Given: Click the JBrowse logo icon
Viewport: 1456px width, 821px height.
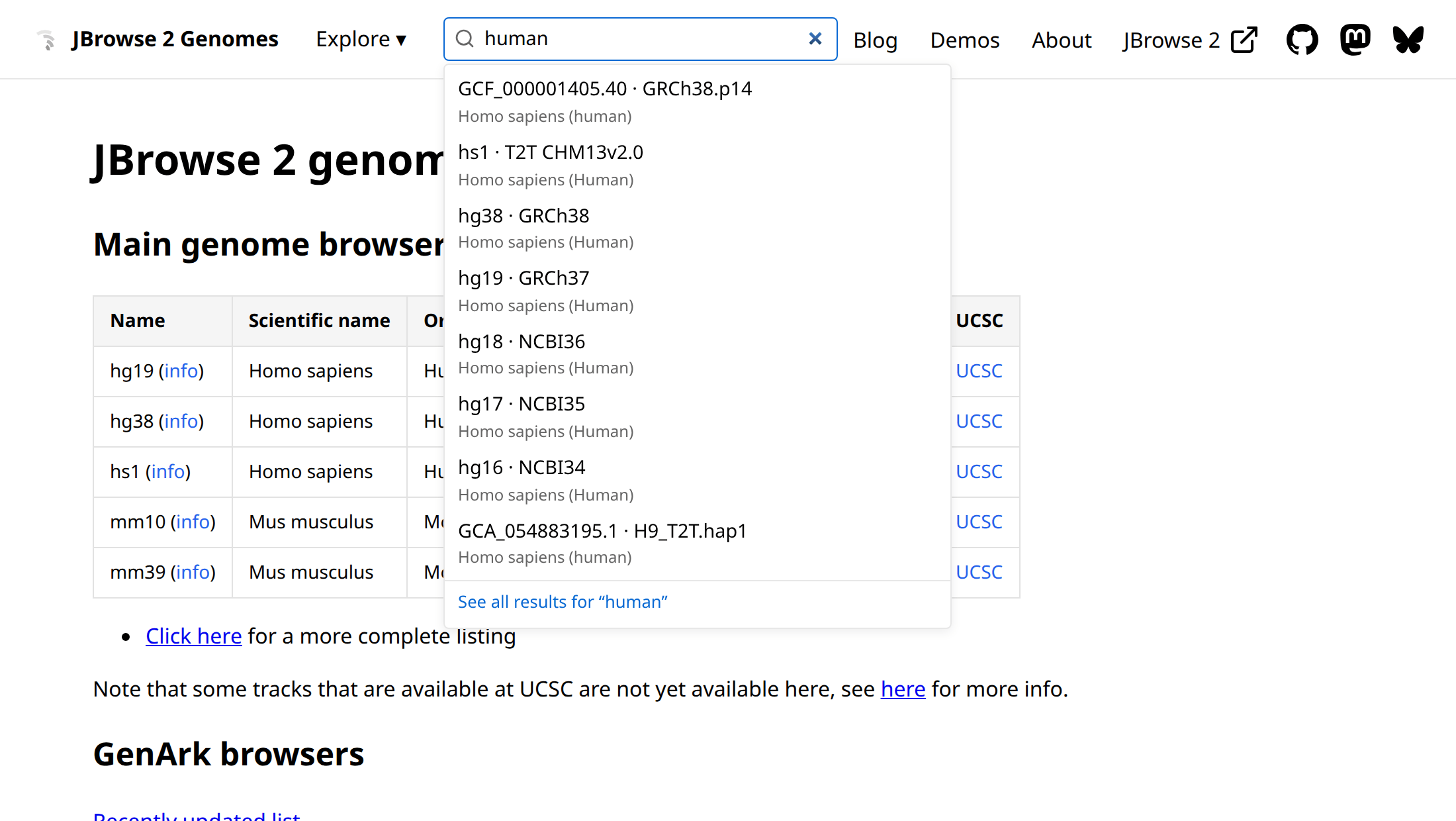Looking at the screenshot, I should pyautogui.click(x=46, y=40).
